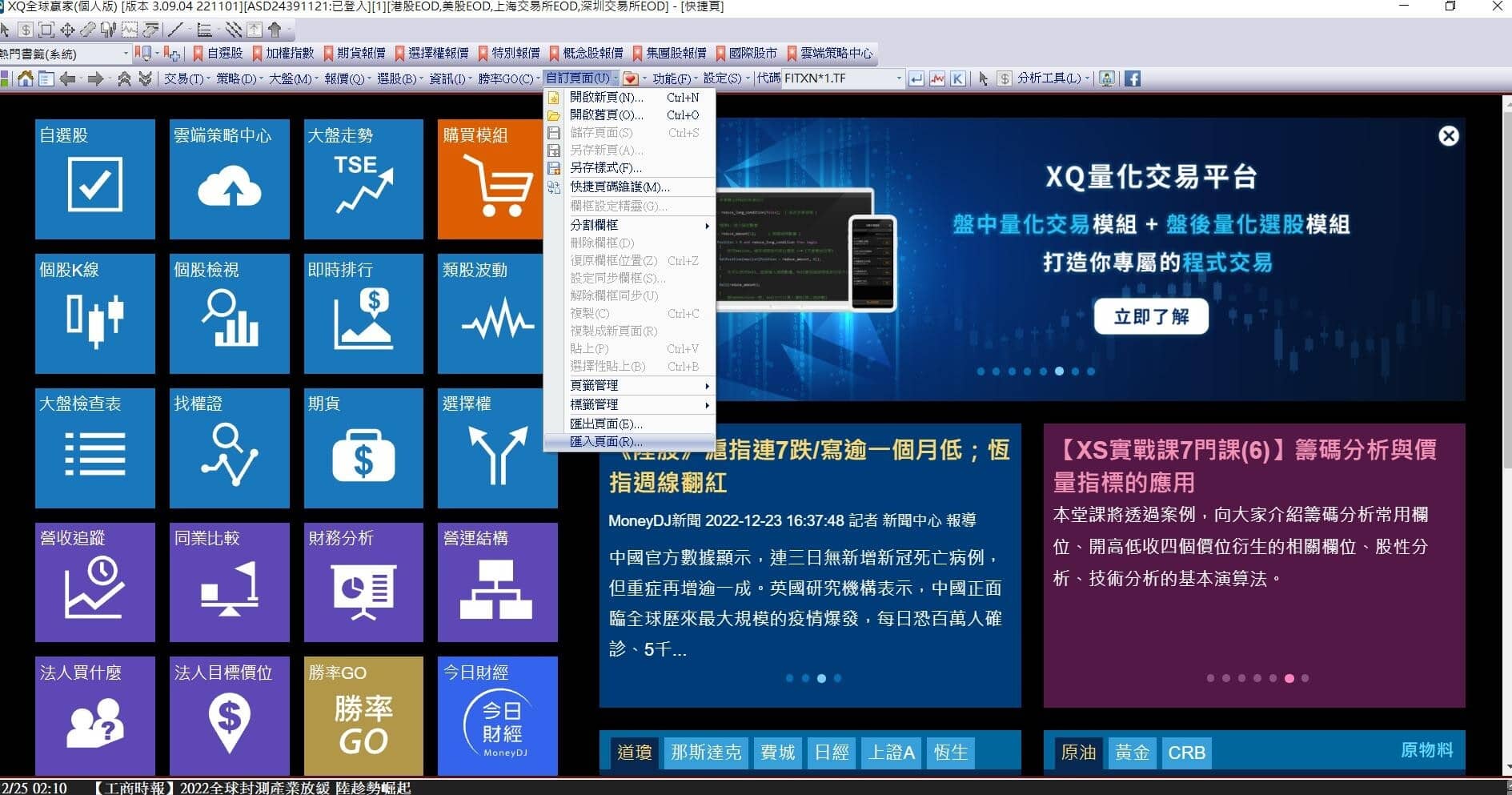The height and width of the screenshot is (795, 1512).
Task: Open the 代碼 symbol combo box dropdown
Action: coord(899,78)
